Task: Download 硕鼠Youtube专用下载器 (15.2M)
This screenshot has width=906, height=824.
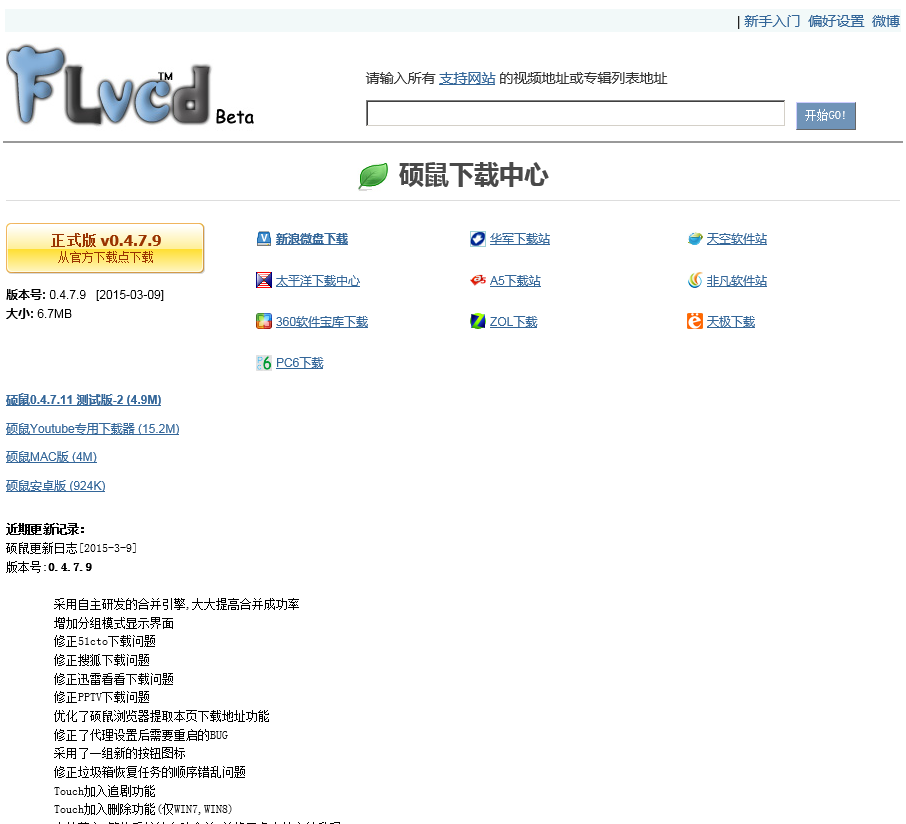Action: click(92, 429)
